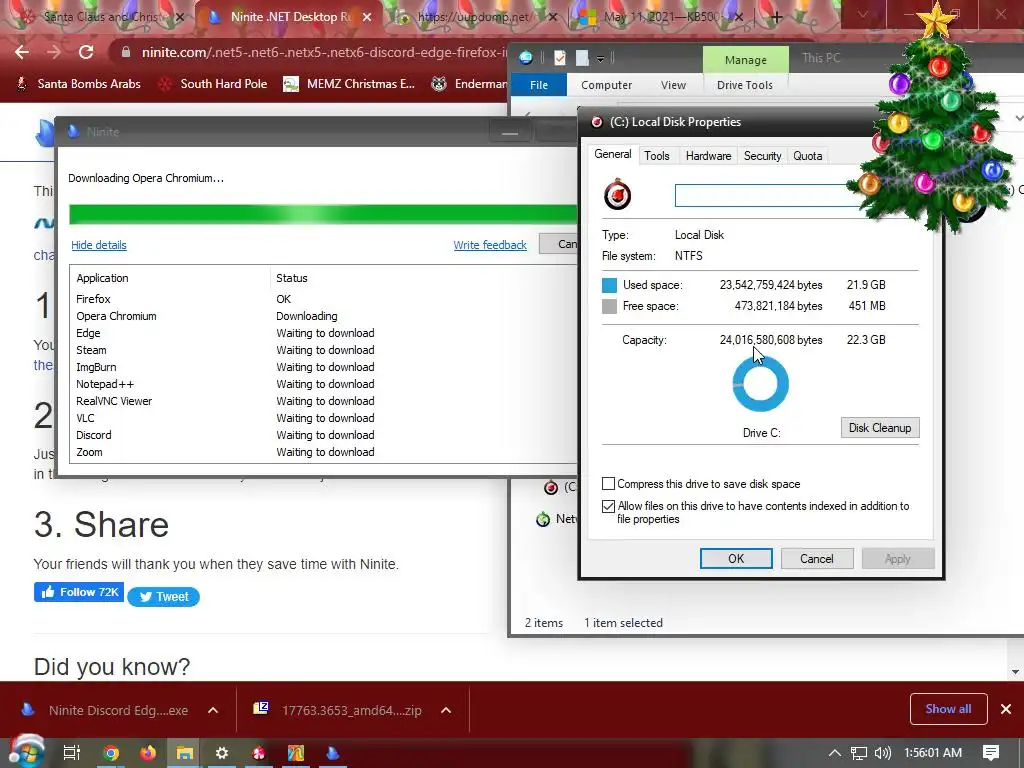Open options for 17763.3653_amd64 zip download
This screenshot has width=1024, height=768.
point(446,710)
